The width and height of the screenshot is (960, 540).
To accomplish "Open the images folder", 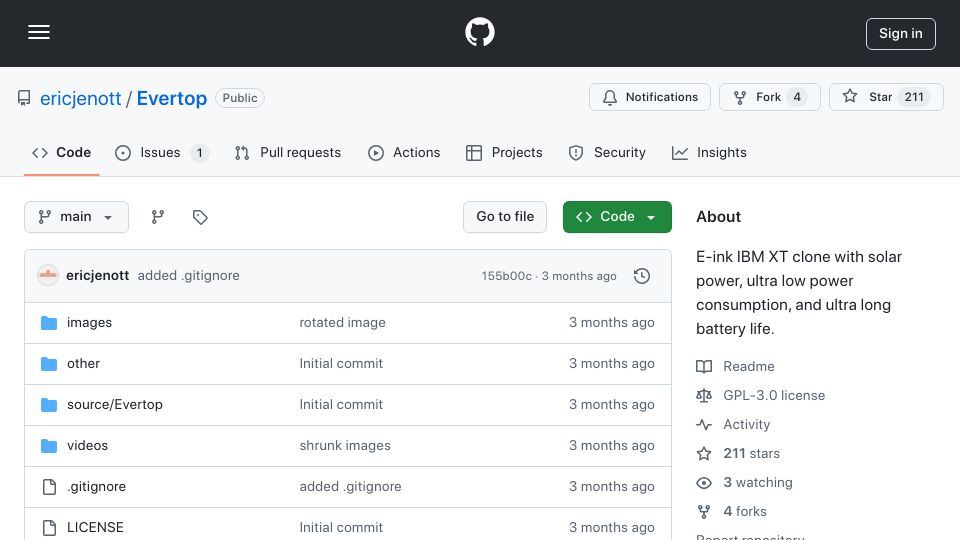I will tap(89, 323).
